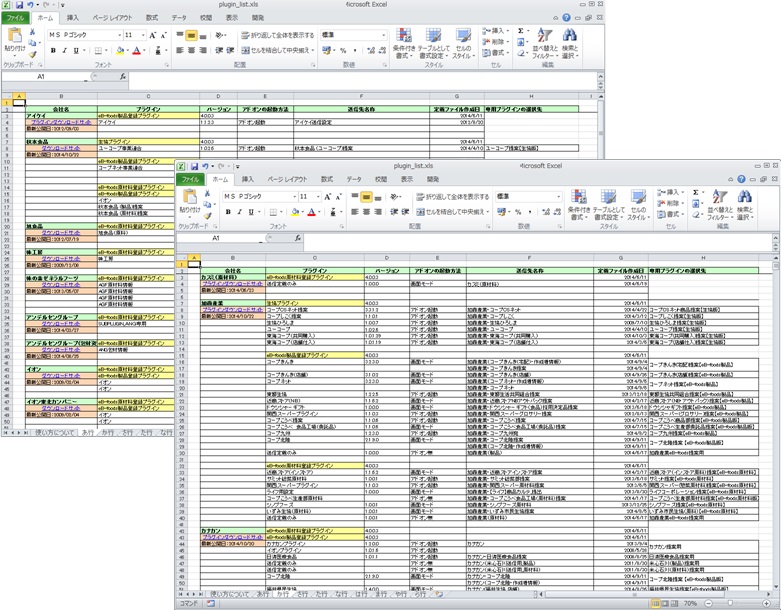Open font name dropdown in back window

(x=120, y=35)
